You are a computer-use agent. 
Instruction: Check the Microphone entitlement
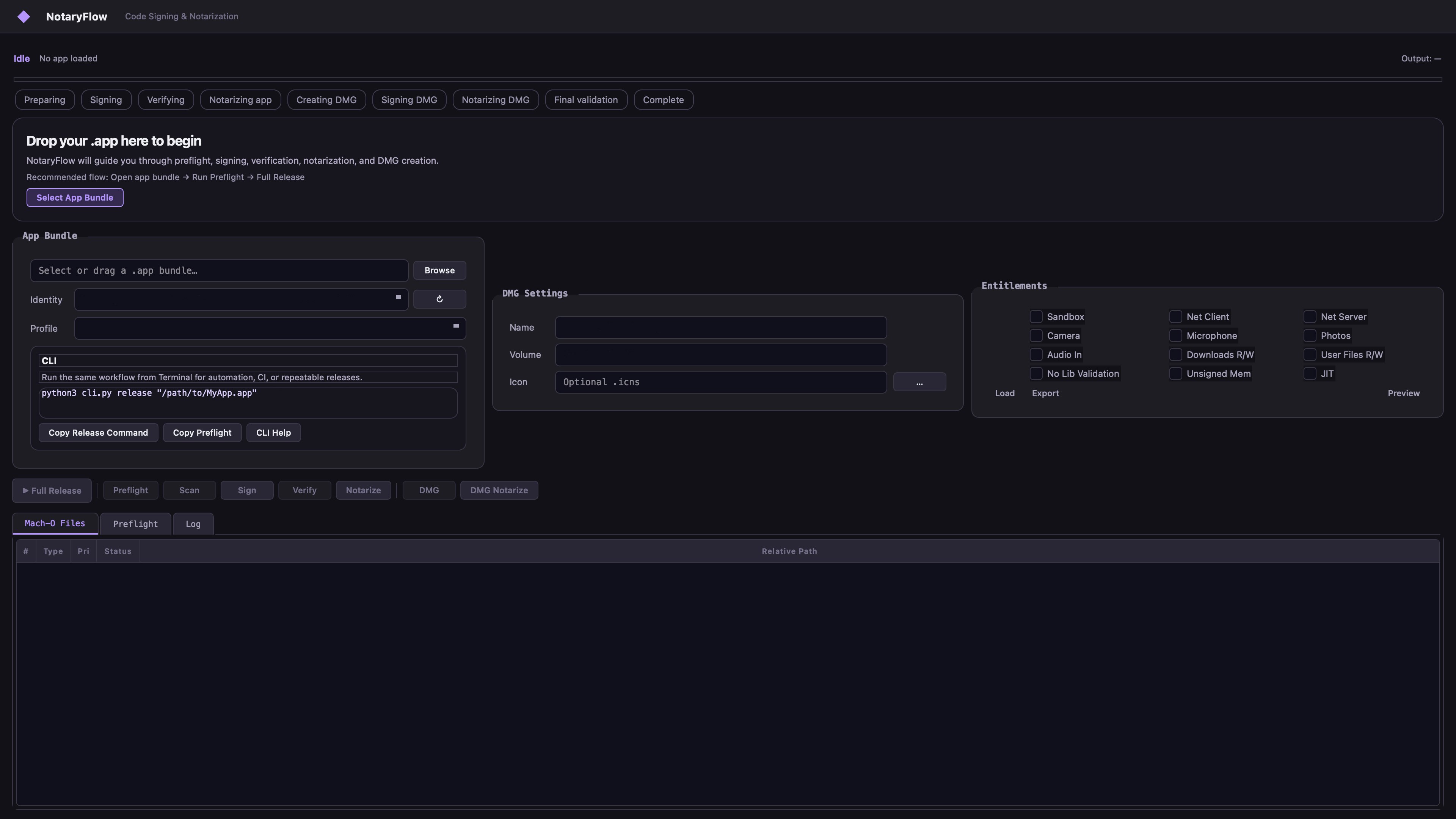pyautogui.click(x=1176, y=336)
